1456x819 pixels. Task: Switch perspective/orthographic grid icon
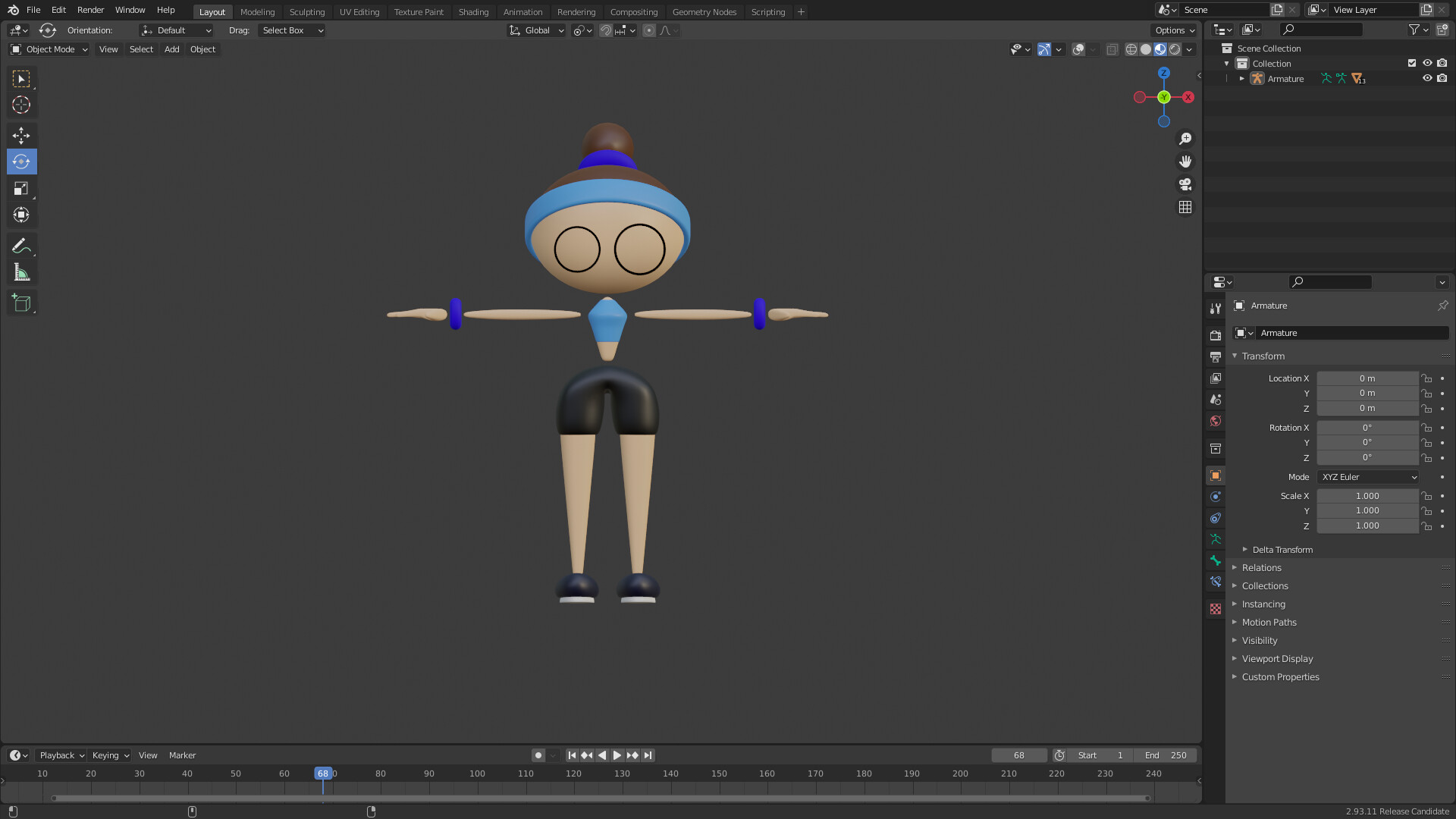pos(1185,207)
